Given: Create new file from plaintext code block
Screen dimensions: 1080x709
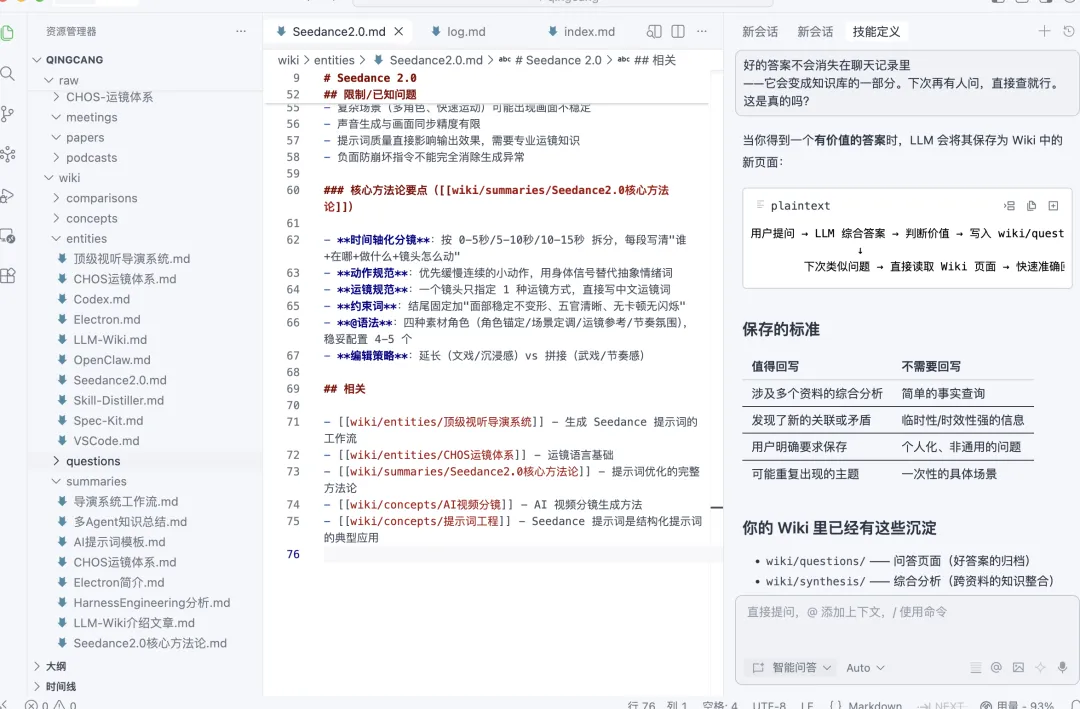Looking at the screenshot, I should point(1053,205).
